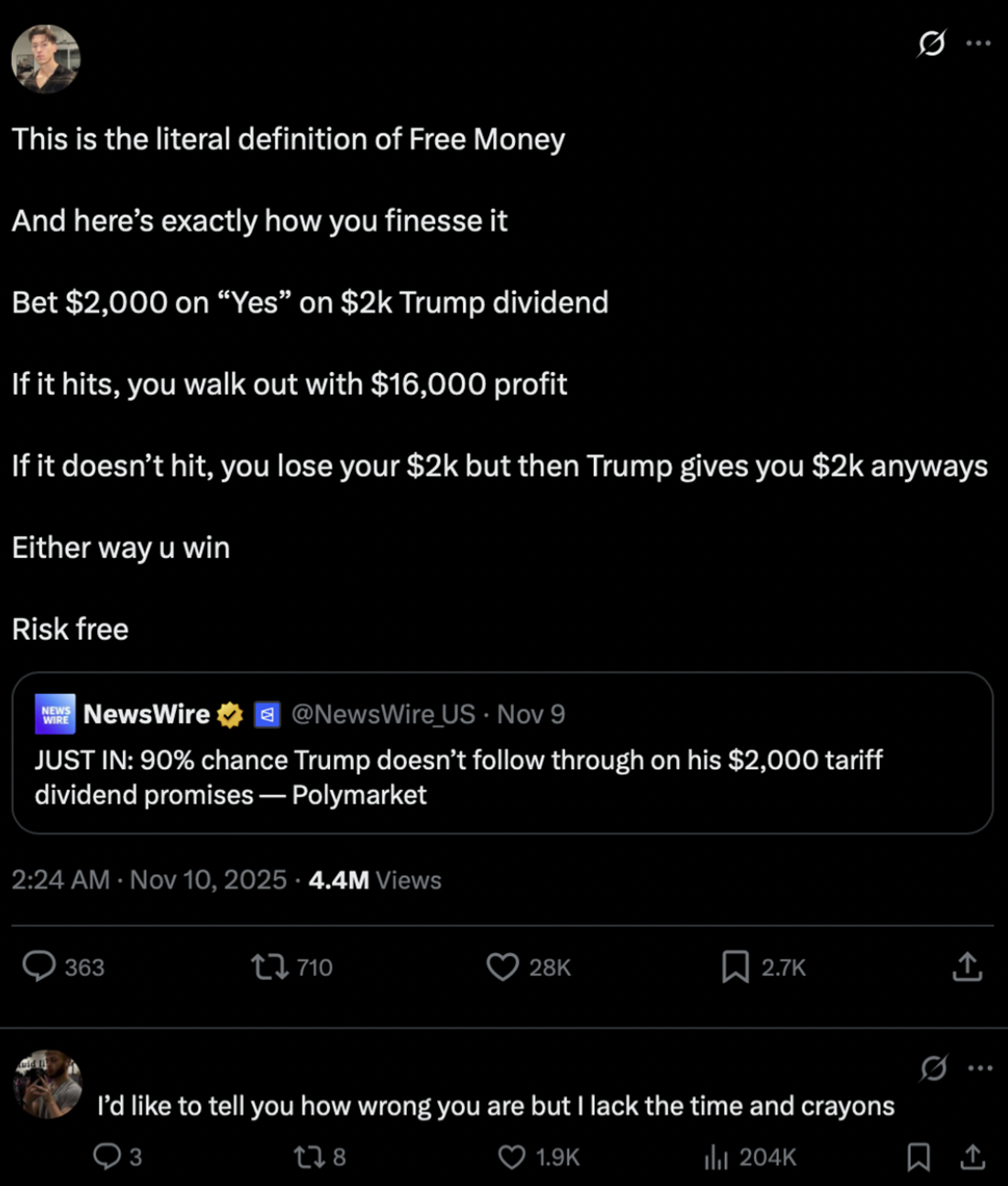
Task: Click the NewsWire affiliation badge icon
Action: pyautogui.click(x=267, y=714)
